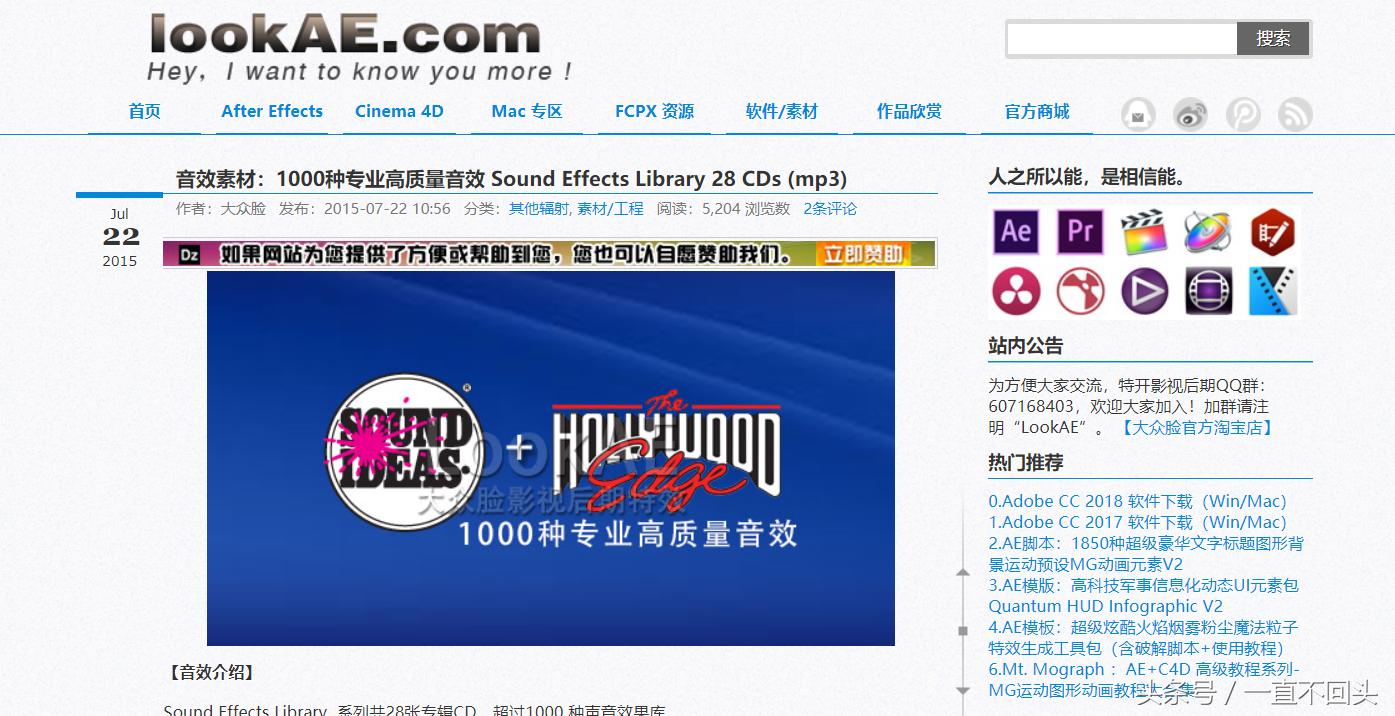Open the 大众脸官方淘宝店 link
1395x716 pixels.
[x=1197, y=428]
